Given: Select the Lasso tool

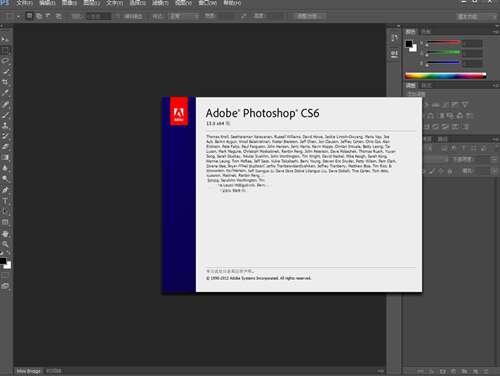Looking at the screenshot, I should pyautogui.click(x=5, y=61).
